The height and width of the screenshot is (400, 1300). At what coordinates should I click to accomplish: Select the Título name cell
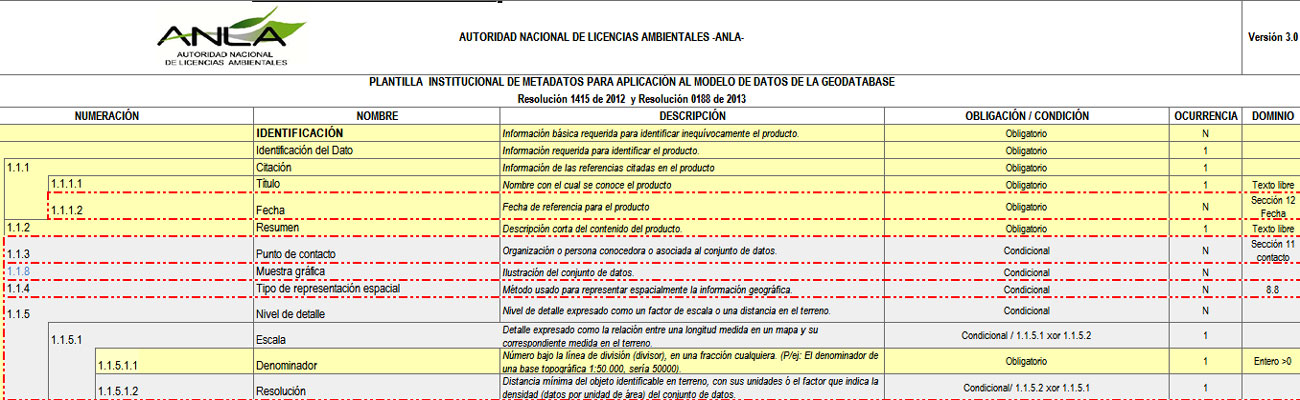point(268,185)
